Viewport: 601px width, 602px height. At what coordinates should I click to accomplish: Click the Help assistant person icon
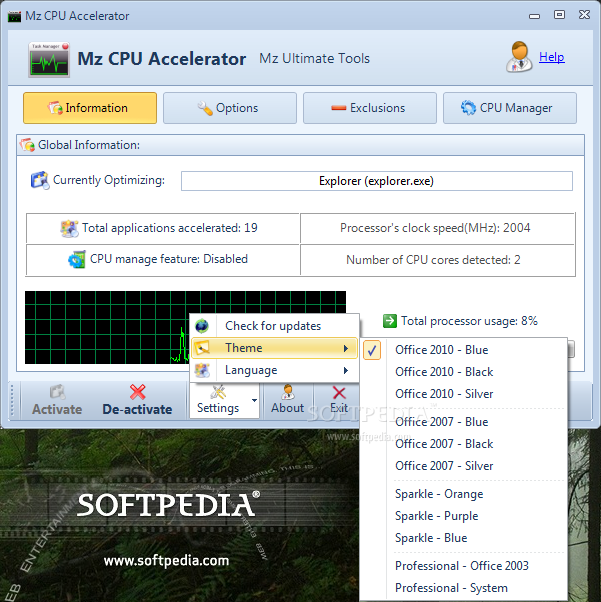click(519, 57)
